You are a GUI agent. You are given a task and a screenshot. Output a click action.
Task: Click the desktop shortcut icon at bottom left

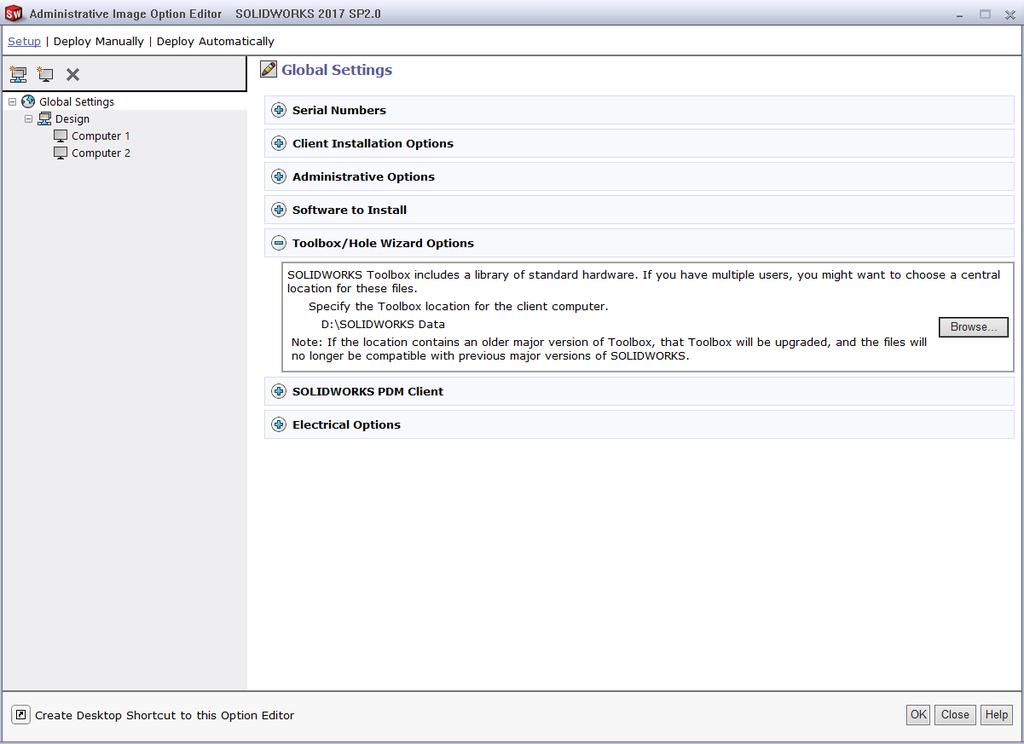point(20,715)
